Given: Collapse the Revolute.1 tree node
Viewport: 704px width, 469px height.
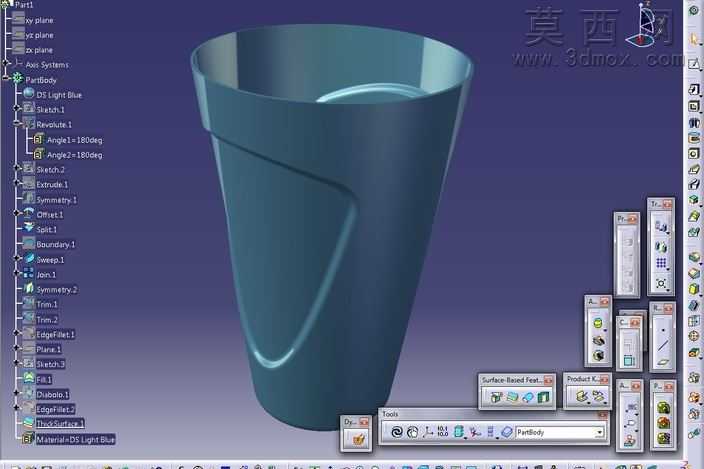Looking at the screenshot, I should pyautogui.click(x=17, y=123).
